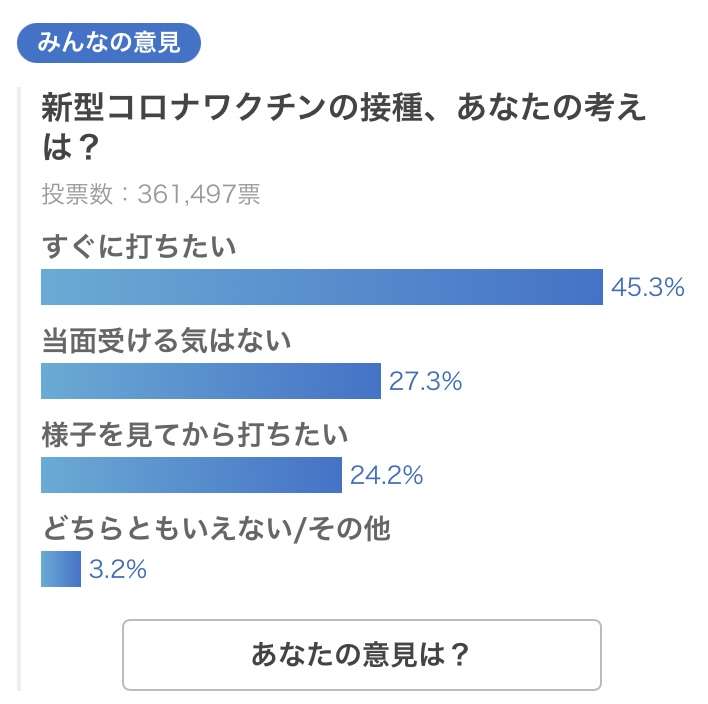Click the vote count 361,497票
Viewport: 708px width, 704px height.
199,194
